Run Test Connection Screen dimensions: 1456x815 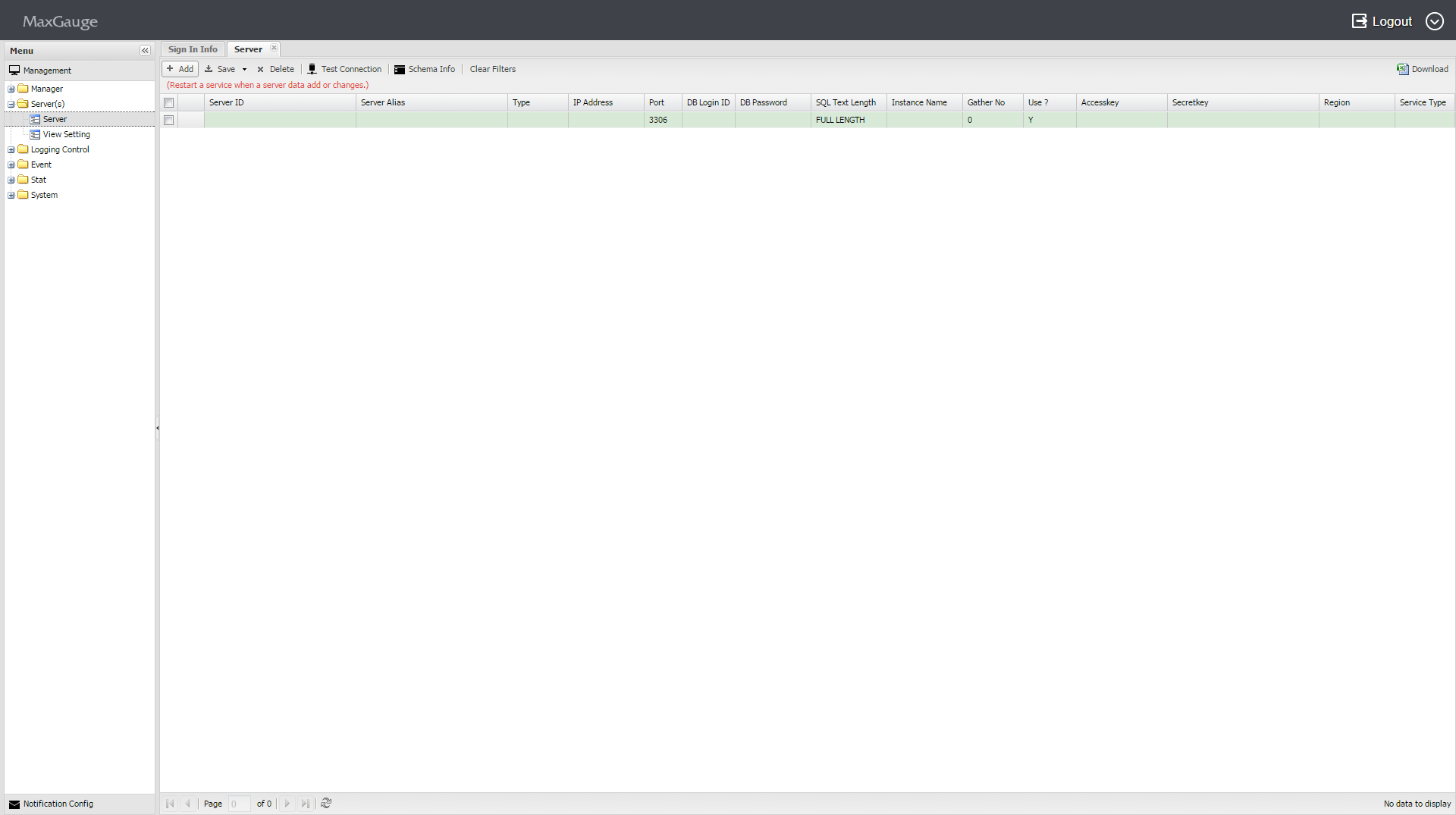click(x=344, y=69)
